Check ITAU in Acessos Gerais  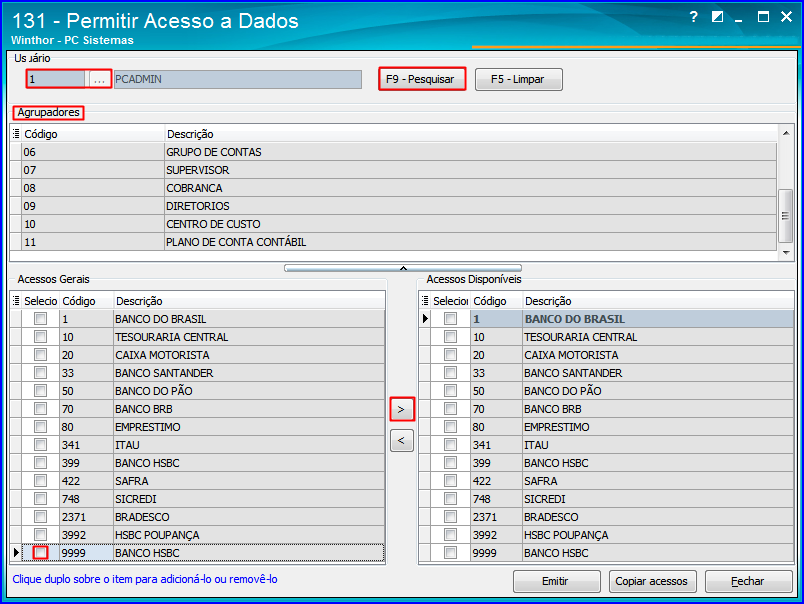pyautogui.click(x=41, y=445)
